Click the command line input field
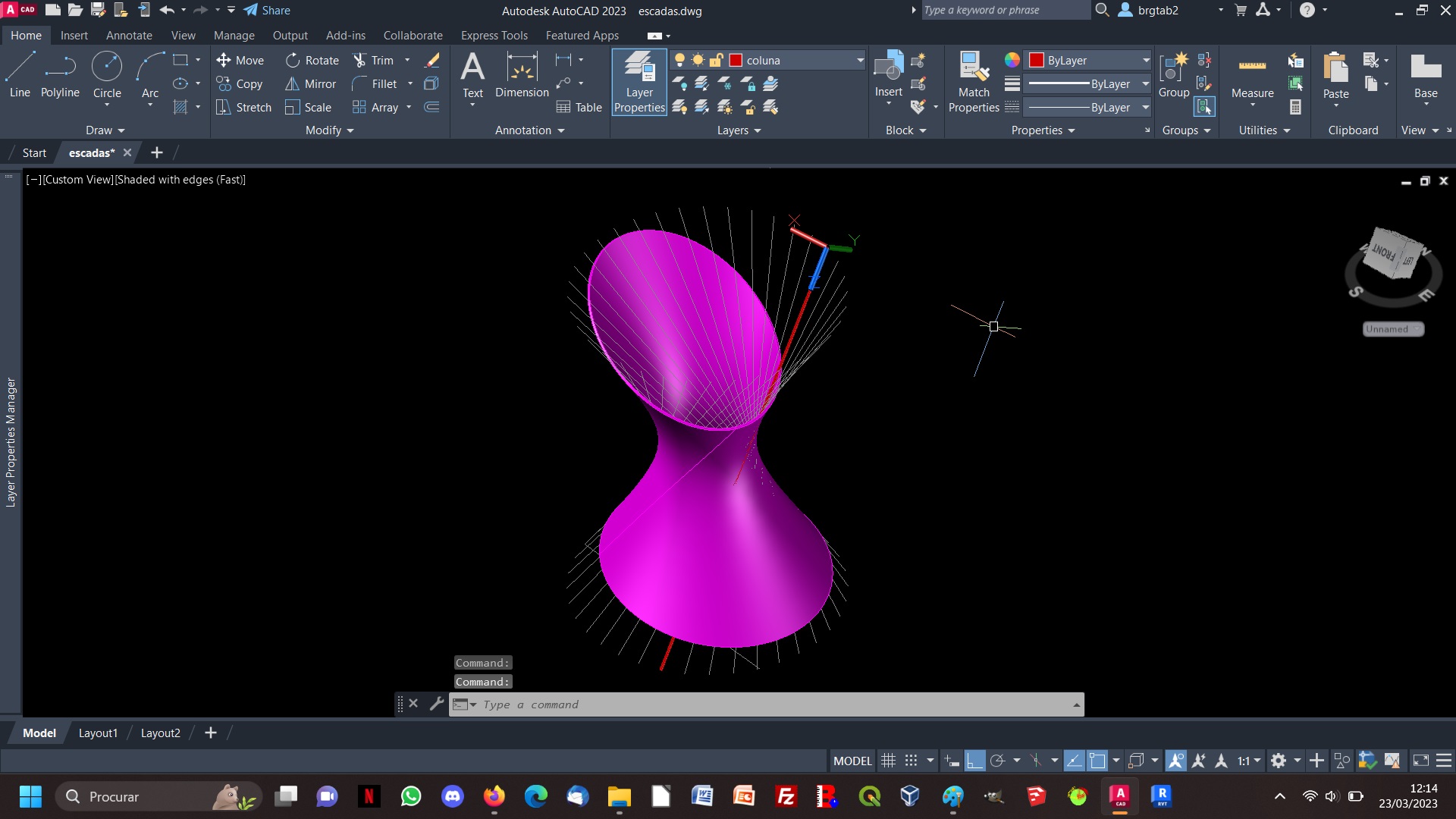 tap(773, 704)
